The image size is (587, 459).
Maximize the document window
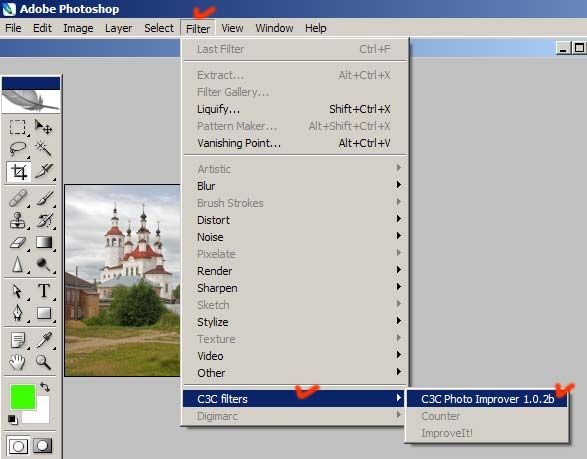coord(579,48)
